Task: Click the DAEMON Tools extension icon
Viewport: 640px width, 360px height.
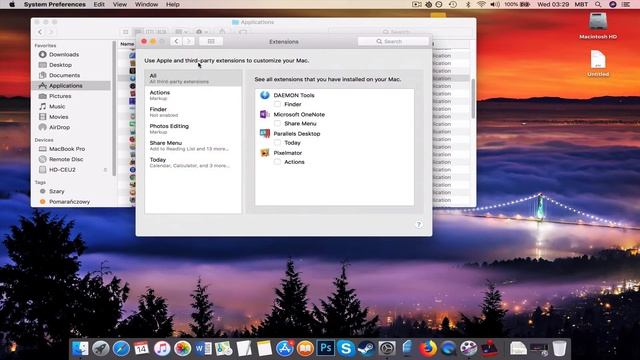Action: pyautogui.click(x=264, y=95)
